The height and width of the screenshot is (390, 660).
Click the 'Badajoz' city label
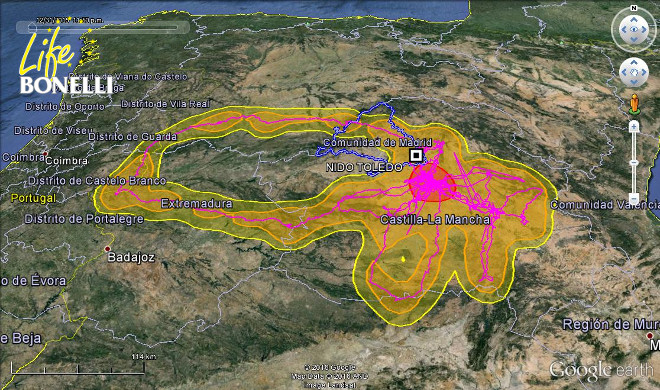click(131, 257)
